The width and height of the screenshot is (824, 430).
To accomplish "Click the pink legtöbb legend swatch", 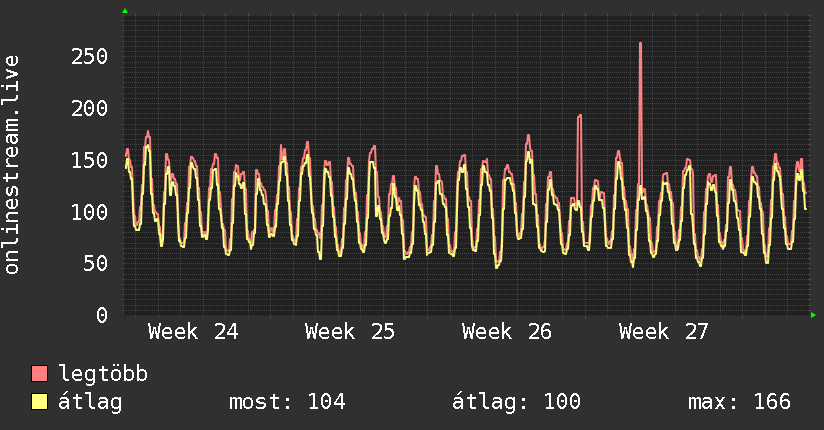I will pyautogui.click(x=39, y=373).
